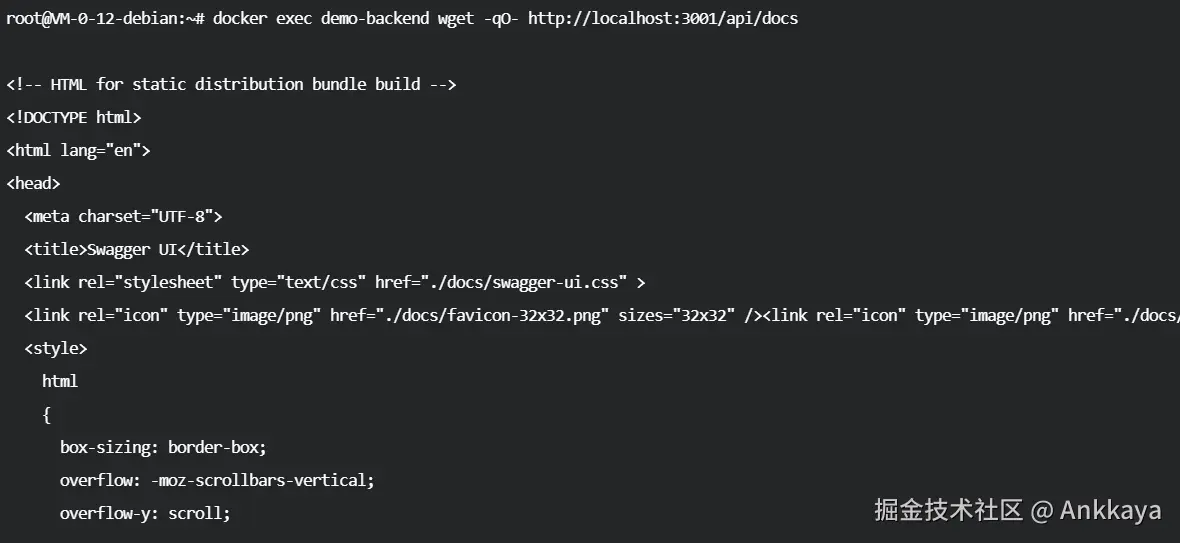Click the sizes="32x32" attribute
The height and width of the screenshot is (543, 1180).
676,315
